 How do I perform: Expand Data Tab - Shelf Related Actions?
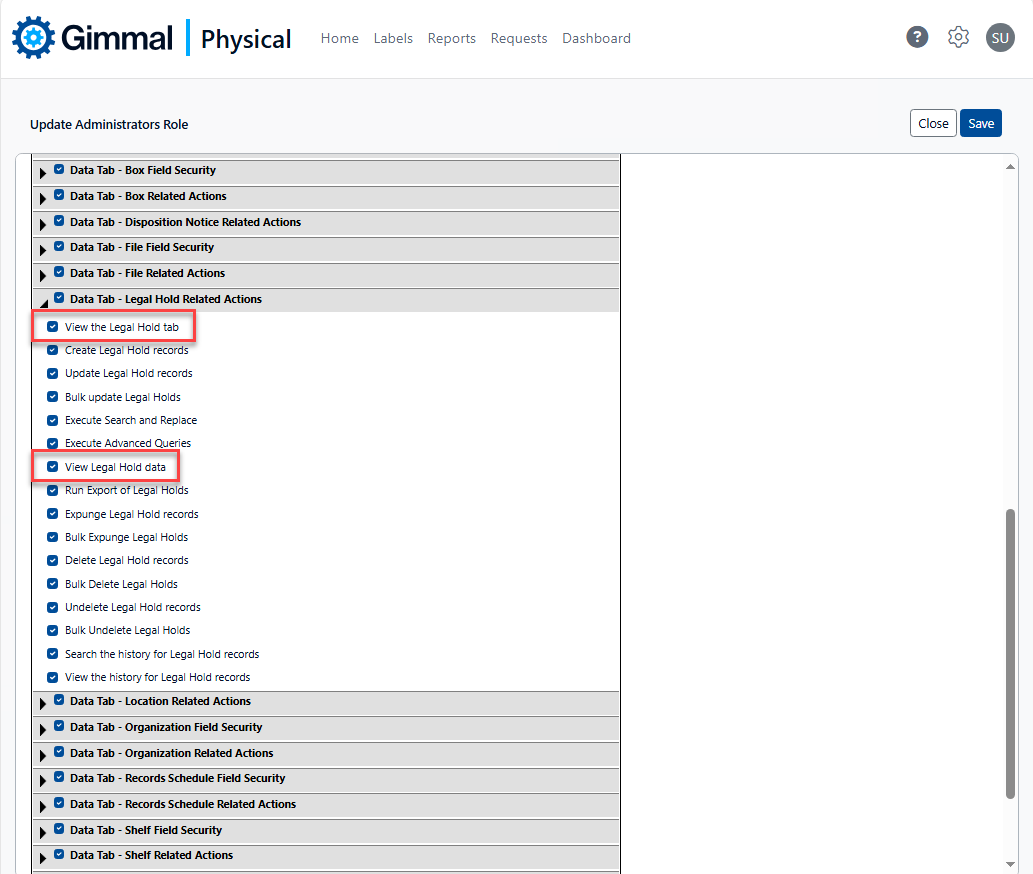[x=43, y=857]
